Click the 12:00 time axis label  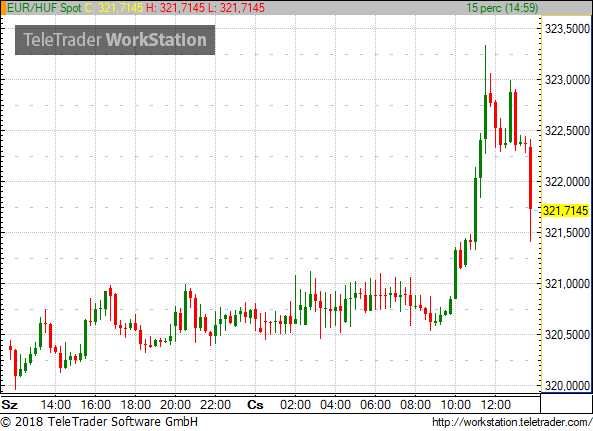coord(496,405)
